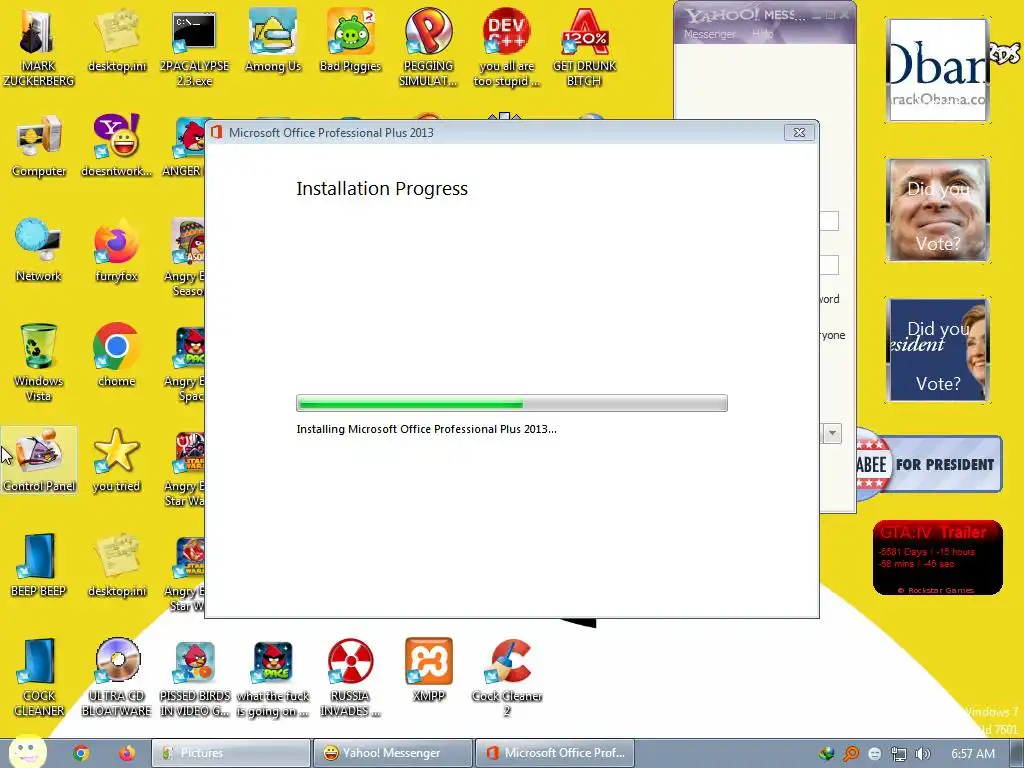Click the 'Installation Progress' heading text
This screenshot has height=768, width=1024.
point(382,189)
